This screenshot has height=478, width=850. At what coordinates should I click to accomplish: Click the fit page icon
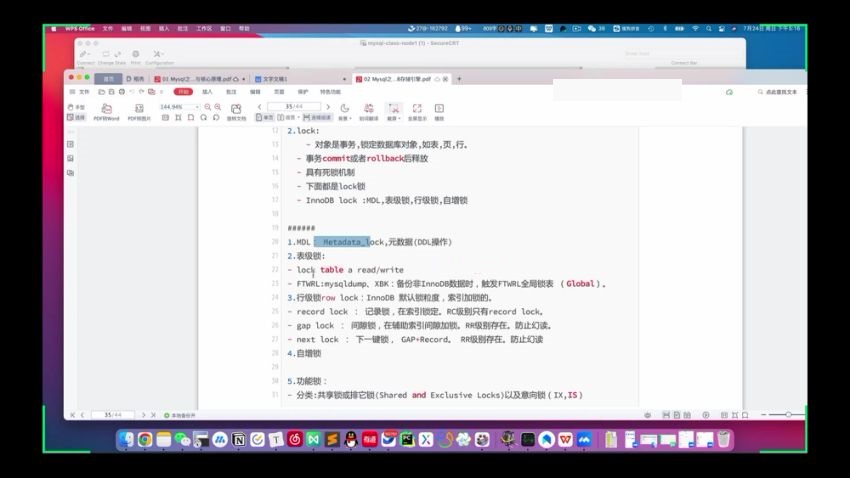[x=191, y=117]
